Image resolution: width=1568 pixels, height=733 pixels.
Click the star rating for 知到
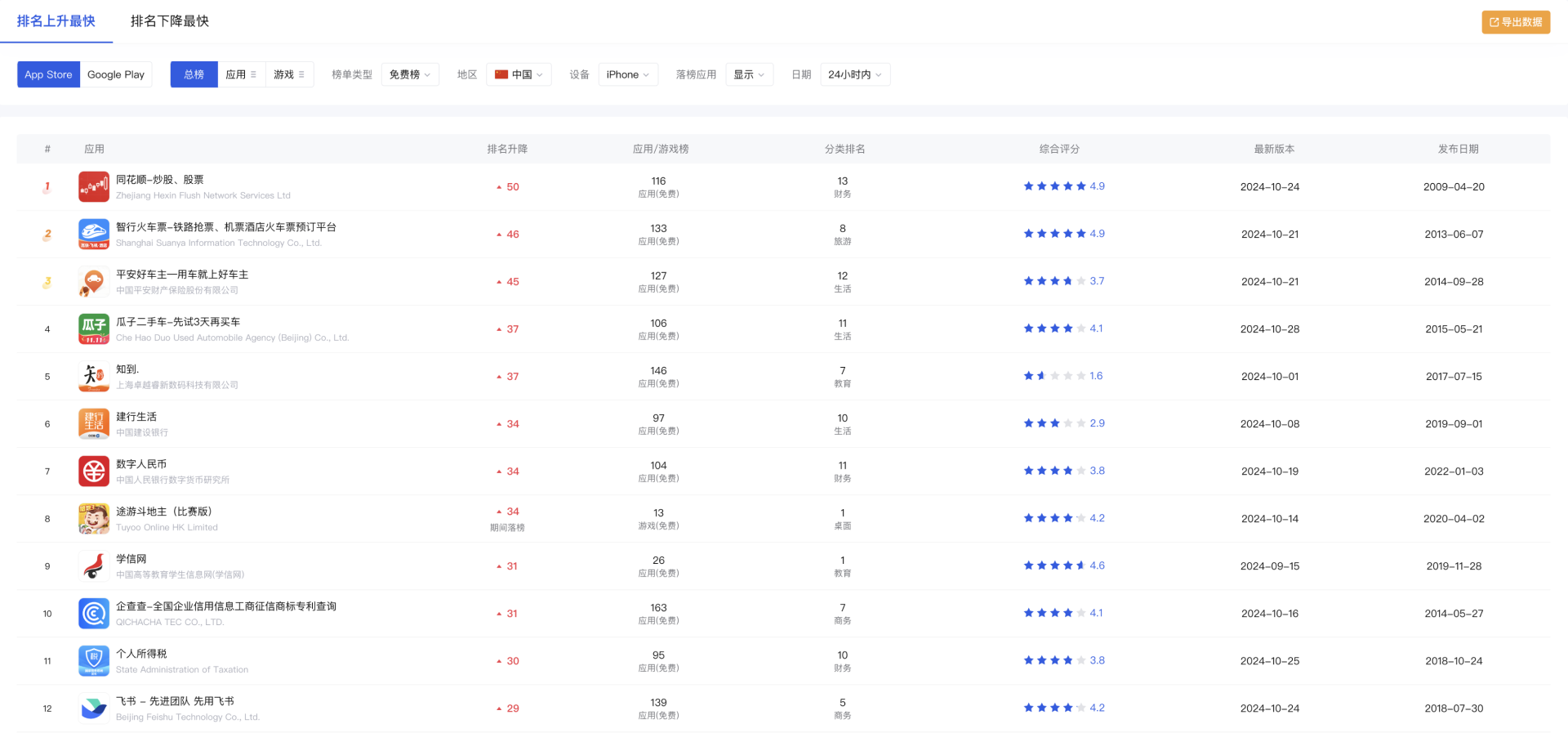(1054, 376)
